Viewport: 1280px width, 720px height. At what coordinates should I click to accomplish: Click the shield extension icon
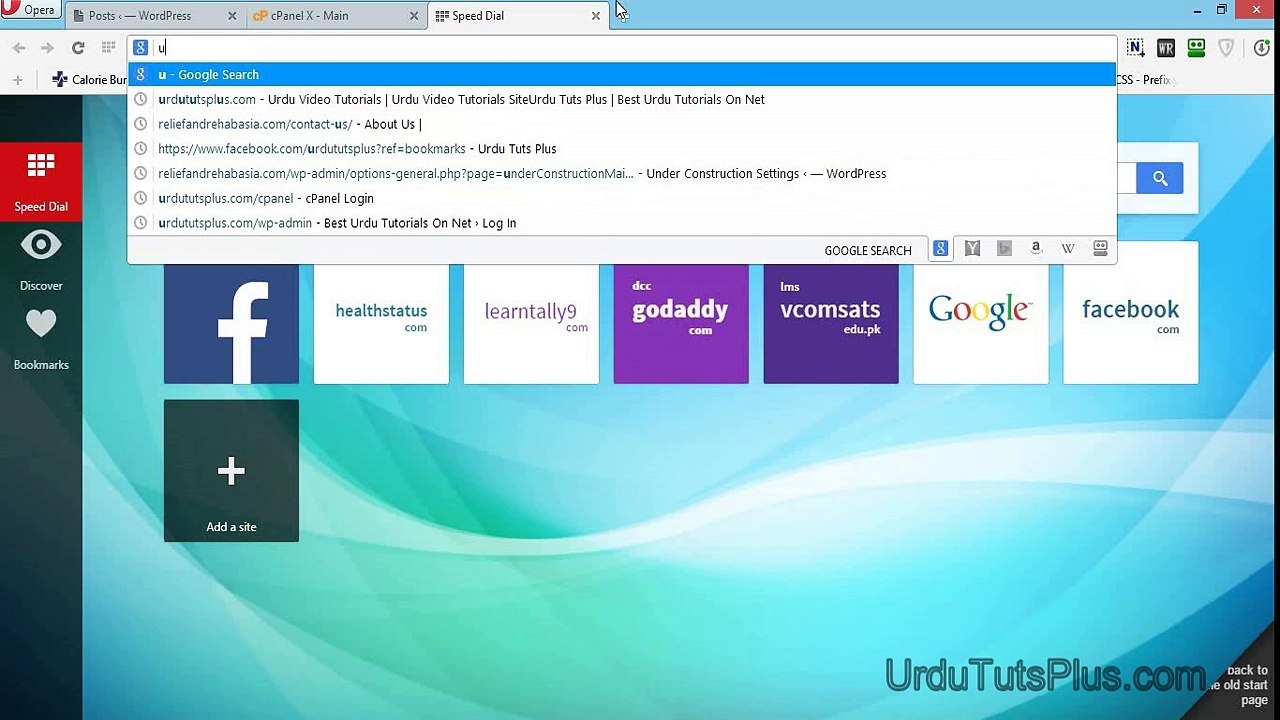point(1226,47)
